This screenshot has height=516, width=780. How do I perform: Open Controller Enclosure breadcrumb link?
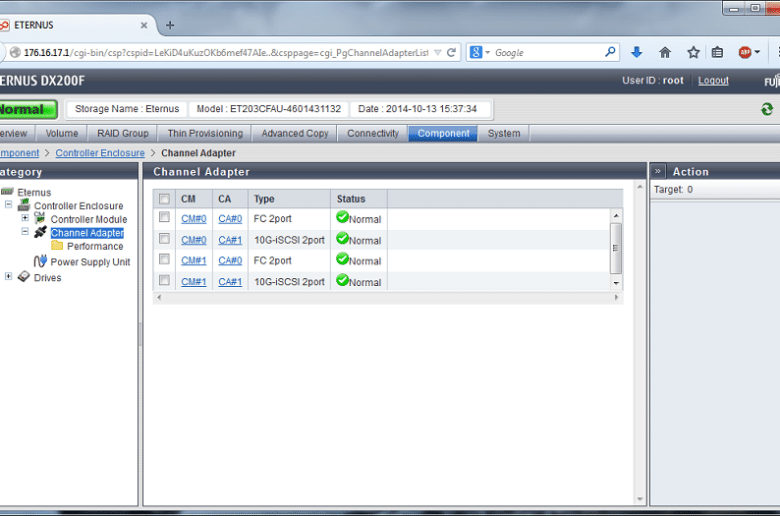(100, 153)
